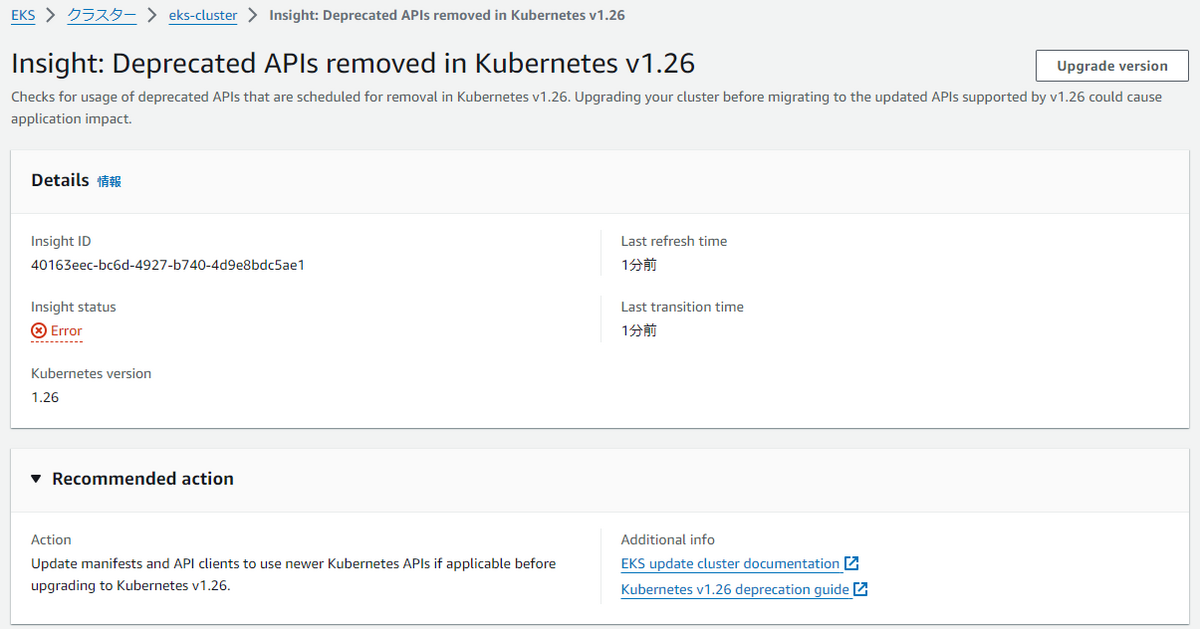Open the 情報 info link beside Details
This screenshot has height=629, width=1200.
[109, 181]
